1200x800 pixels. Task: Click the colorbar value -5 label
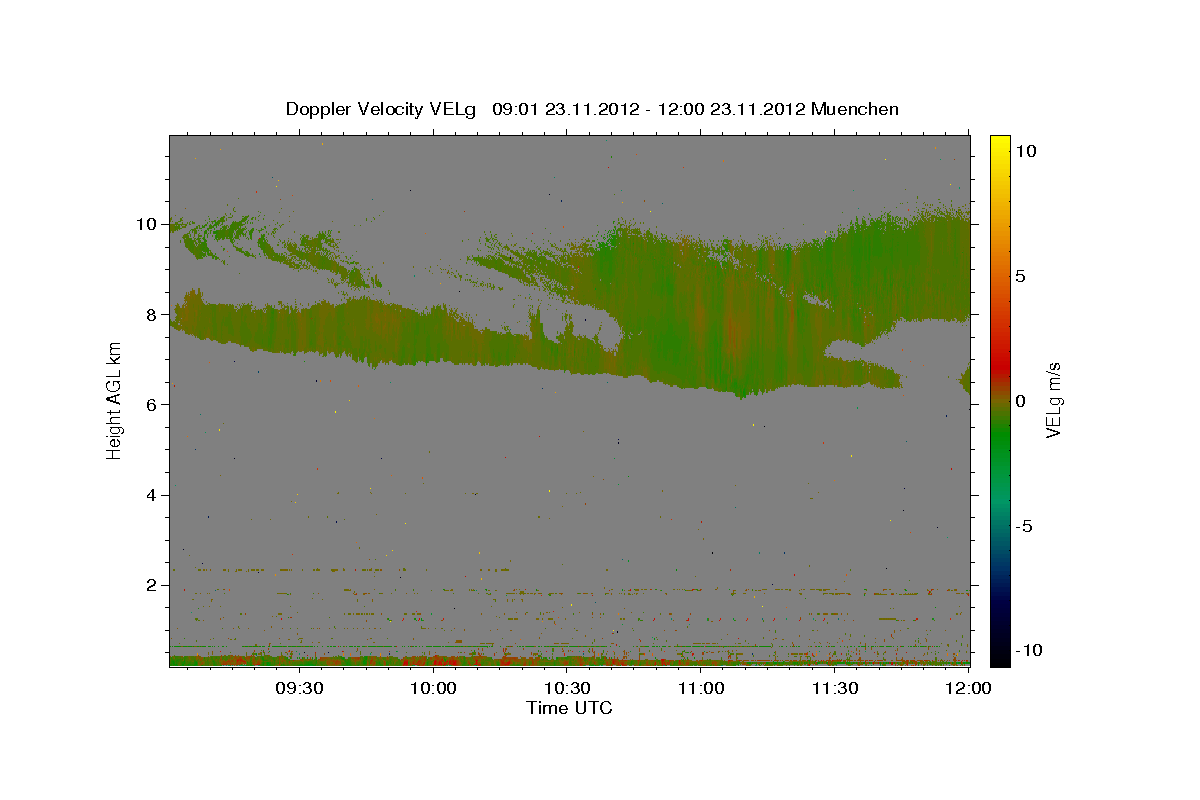[x=1024, y=526]
